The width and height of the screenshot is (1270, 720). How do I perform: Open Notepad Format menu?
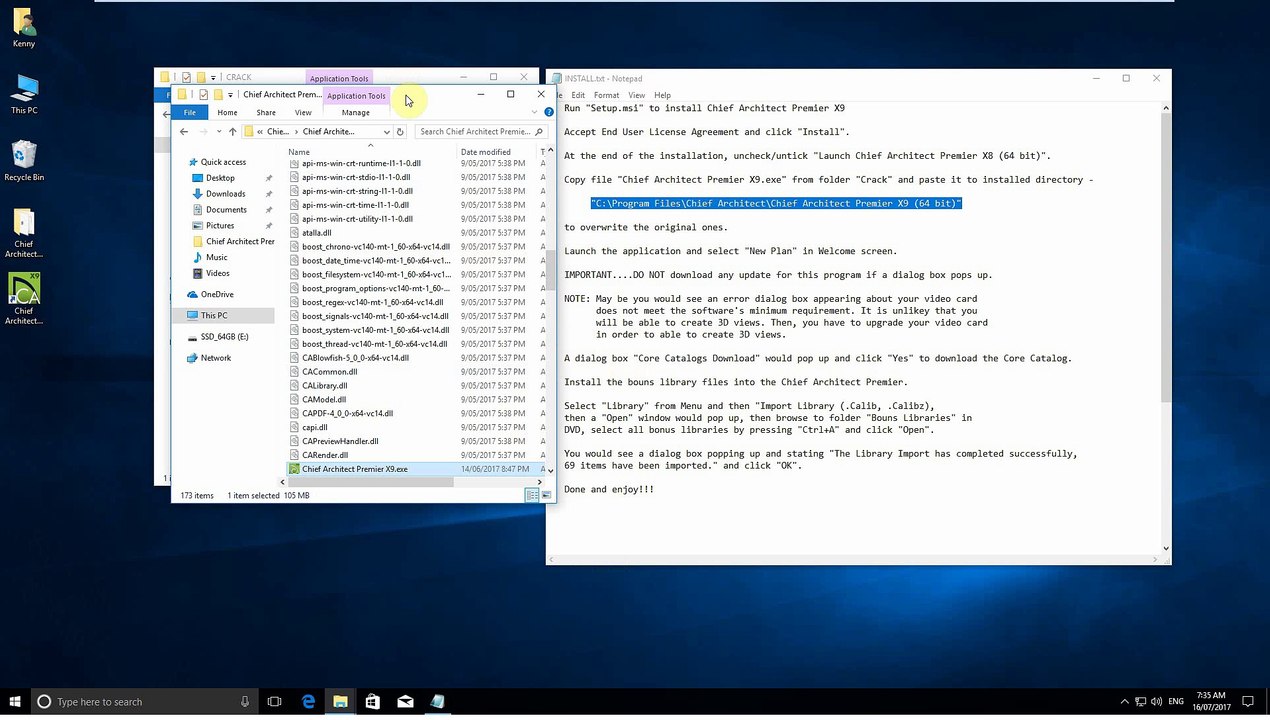[x=606, y=95]
